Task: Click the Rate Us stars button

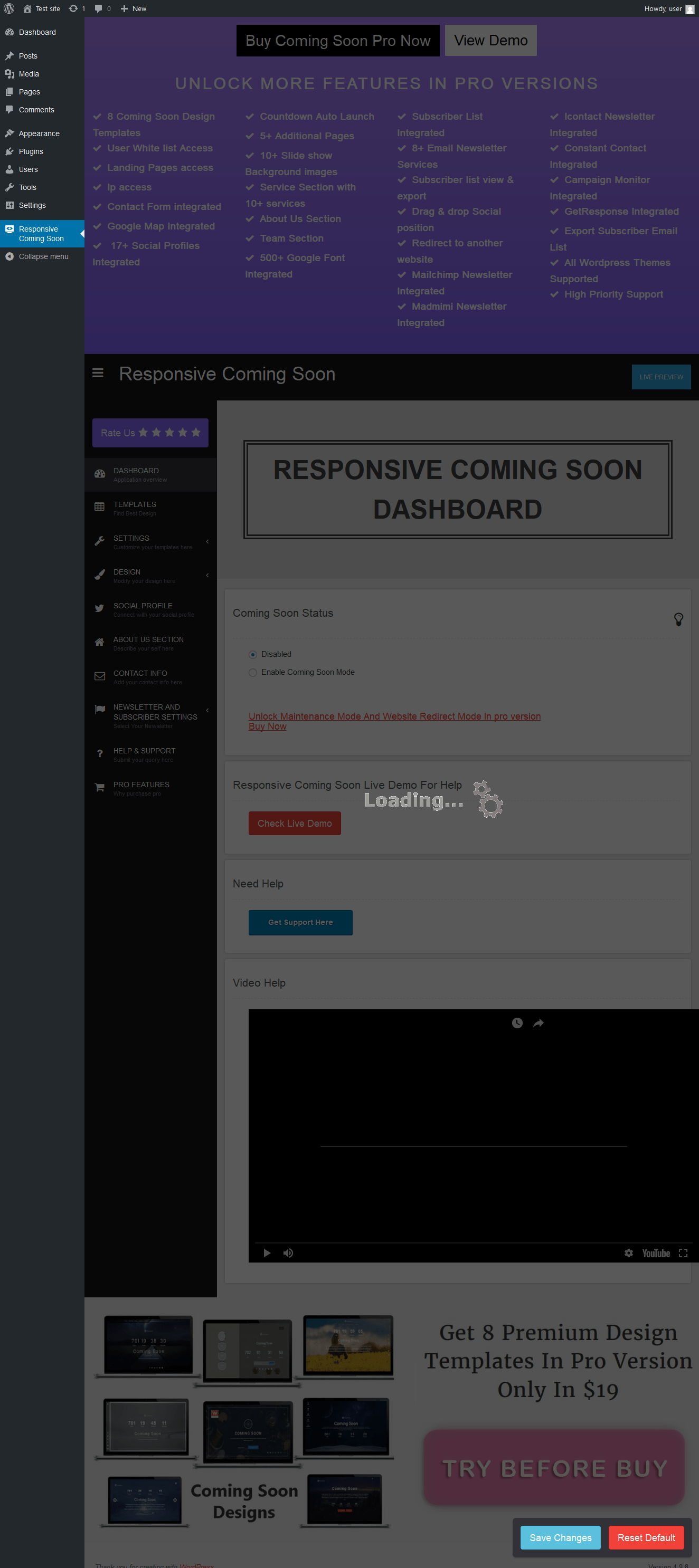Action: coord(150,433)
